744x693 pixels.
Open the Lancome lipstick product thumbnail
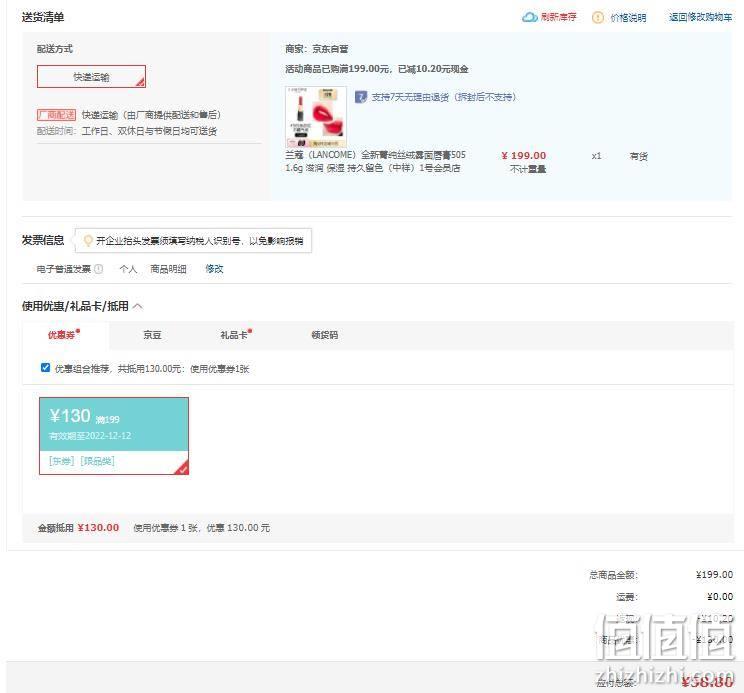pos(316,117)
